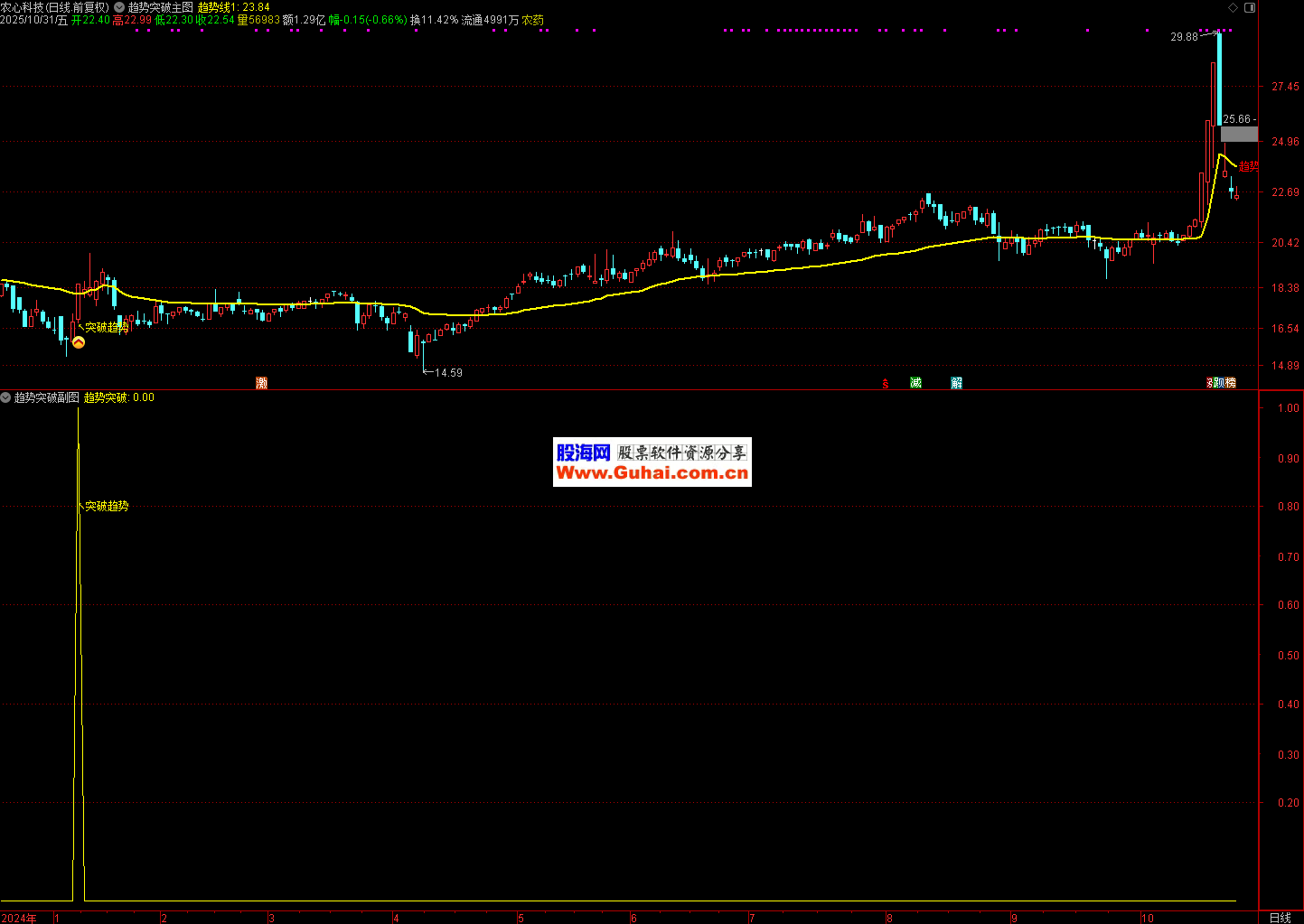Click the 股海网 watermark banner

[x=652, y=462]
